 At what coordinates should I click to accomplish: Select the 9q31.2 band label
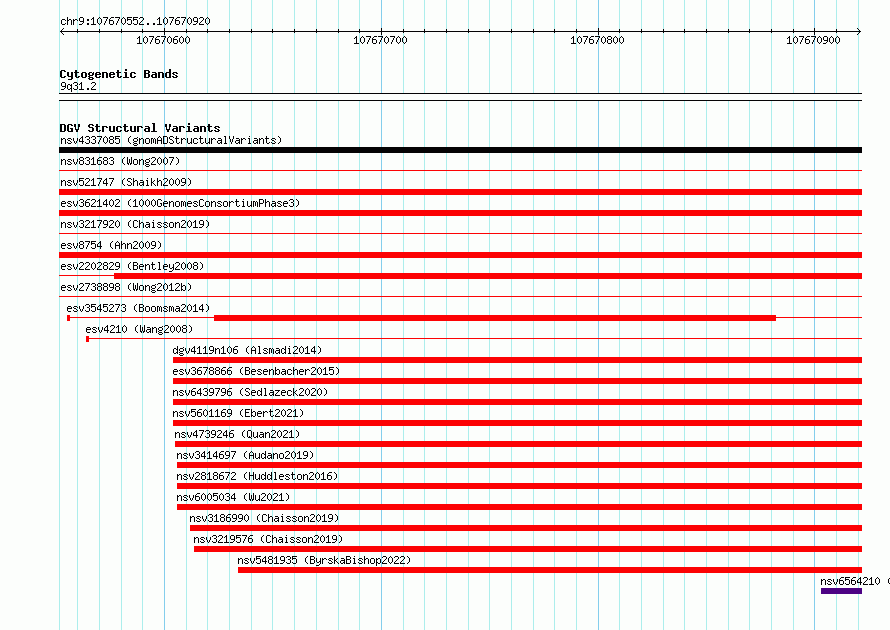tap(78, 86)
